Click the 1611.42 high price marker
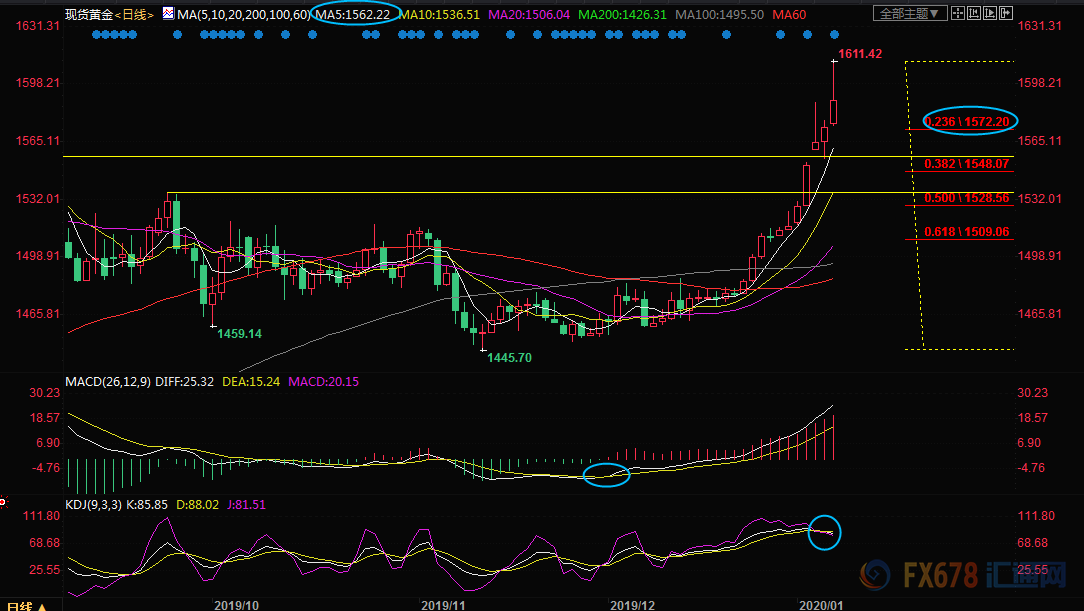This screenshot has height=611, width=1084. click(860, 54)
